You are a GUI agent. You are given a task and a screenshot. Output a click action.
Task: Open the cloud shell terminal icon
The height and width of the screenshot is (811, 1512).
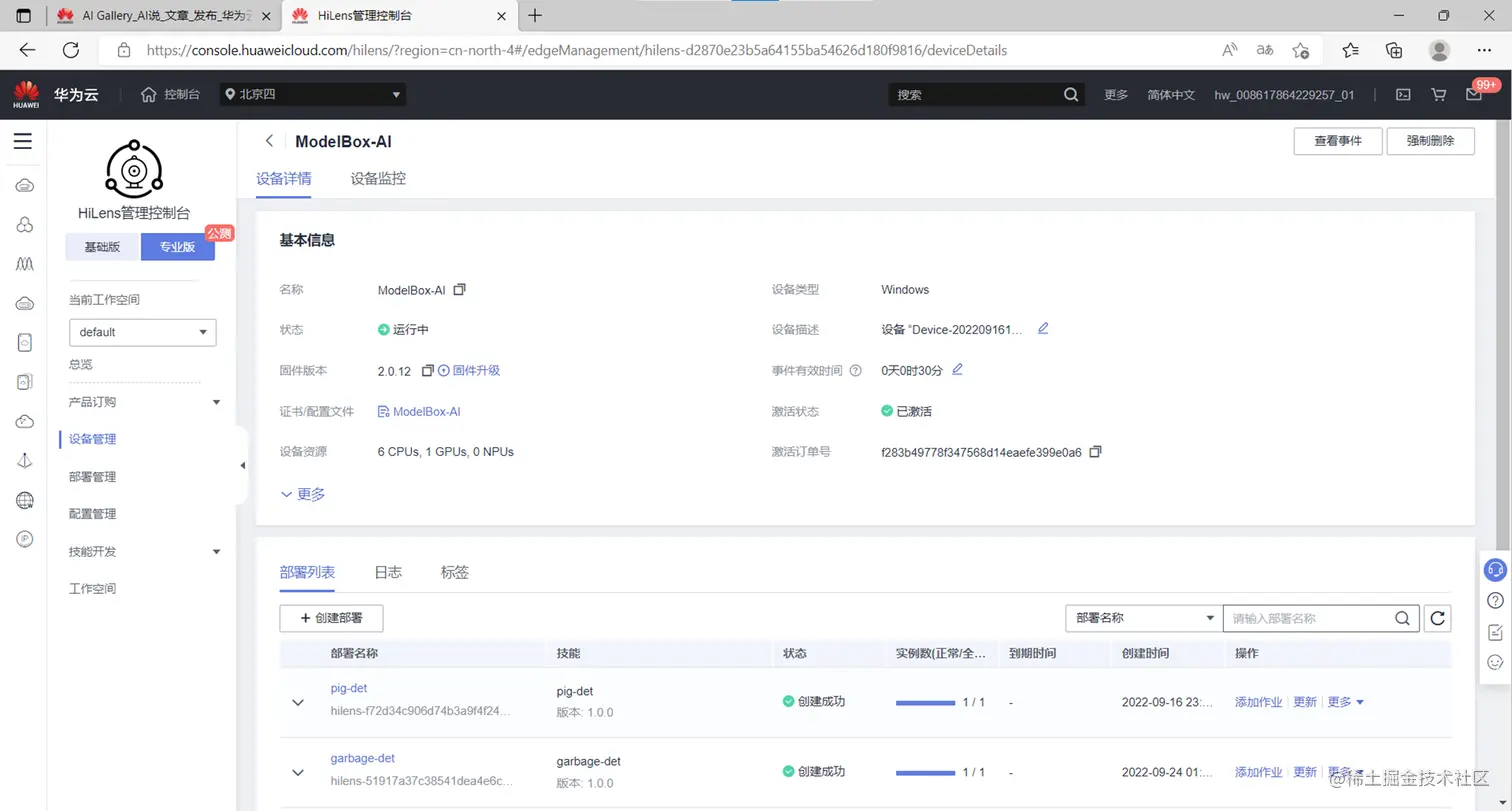click(x=1404, y=94)
